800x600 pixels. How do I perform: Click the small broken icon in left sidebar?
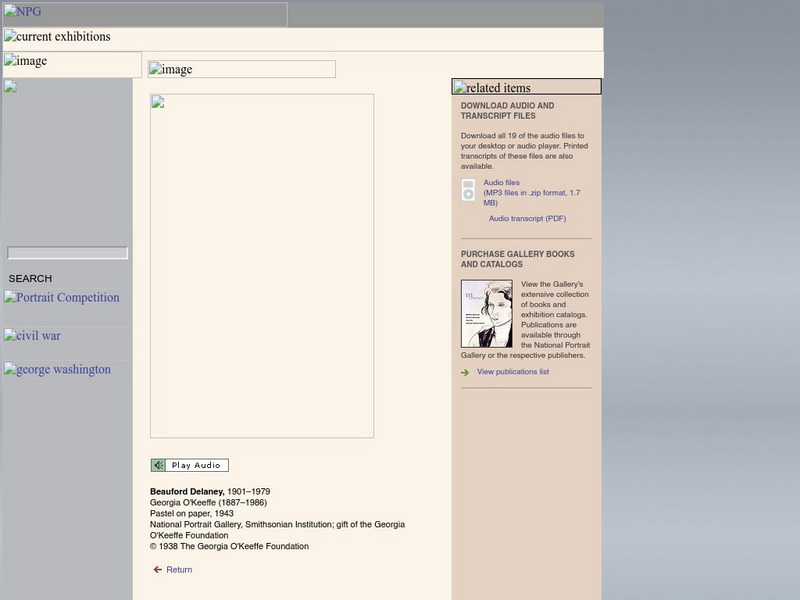pyautogui.click(x=10, y=86)
